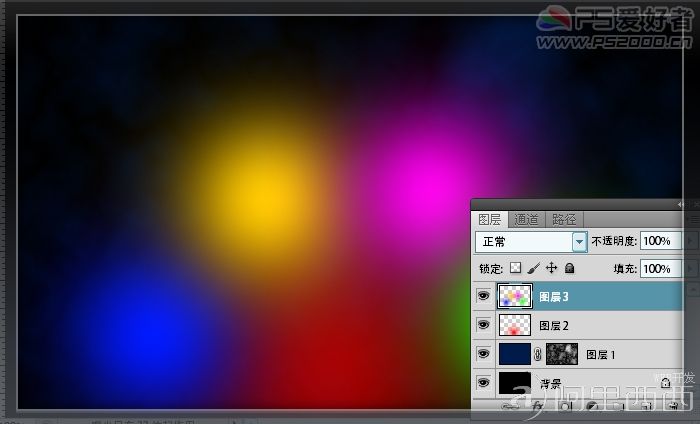Screen dimensions: 700x424
Task: Expand the 不透明度 opacity slider arrow
Action: click(x=690, y=241)
